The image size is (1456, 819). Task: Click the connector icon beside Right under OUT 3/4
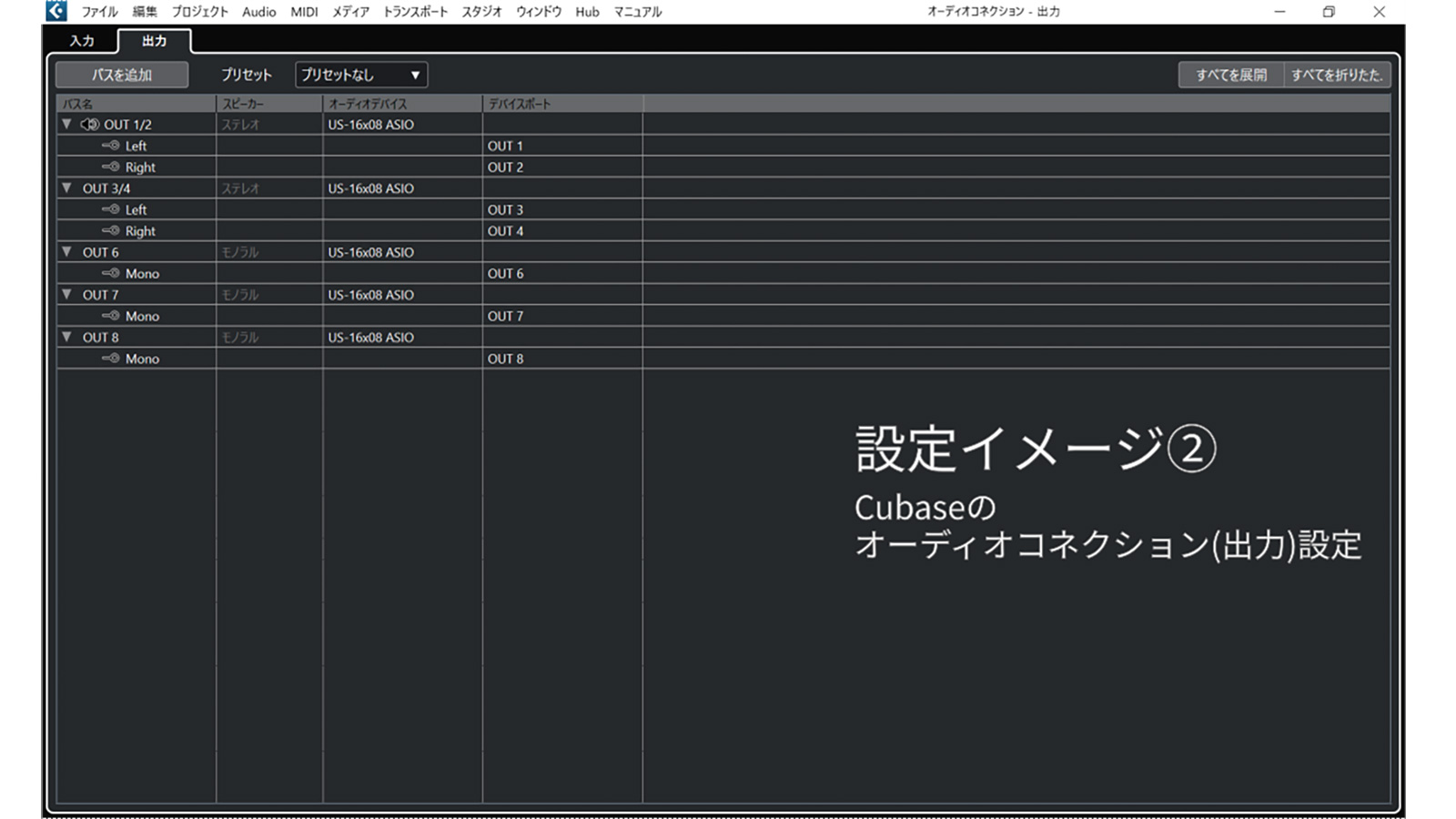point(111,230)
